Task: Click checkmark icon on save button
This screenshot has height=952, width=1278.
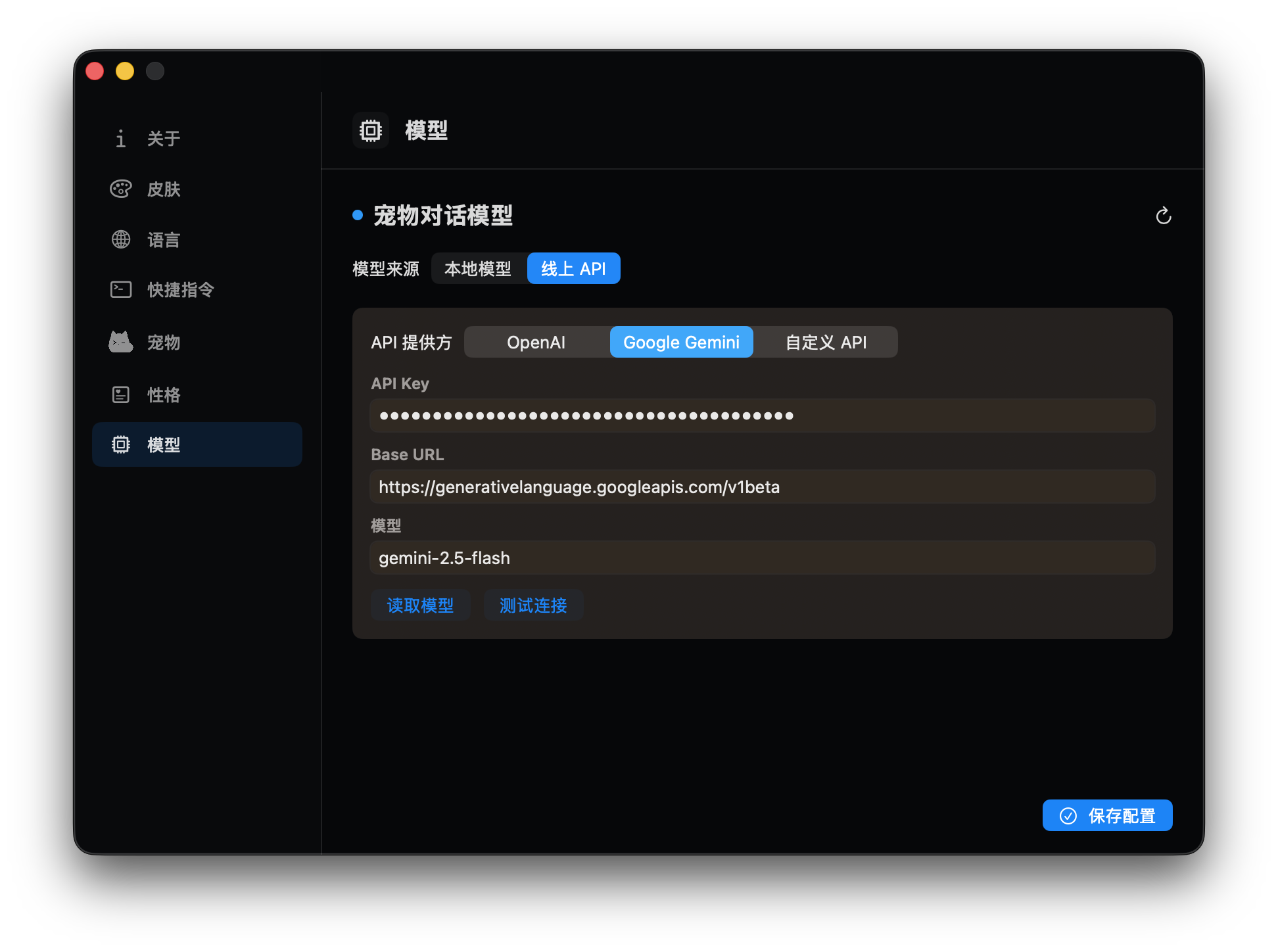Action: click(x=1068, y=816)
